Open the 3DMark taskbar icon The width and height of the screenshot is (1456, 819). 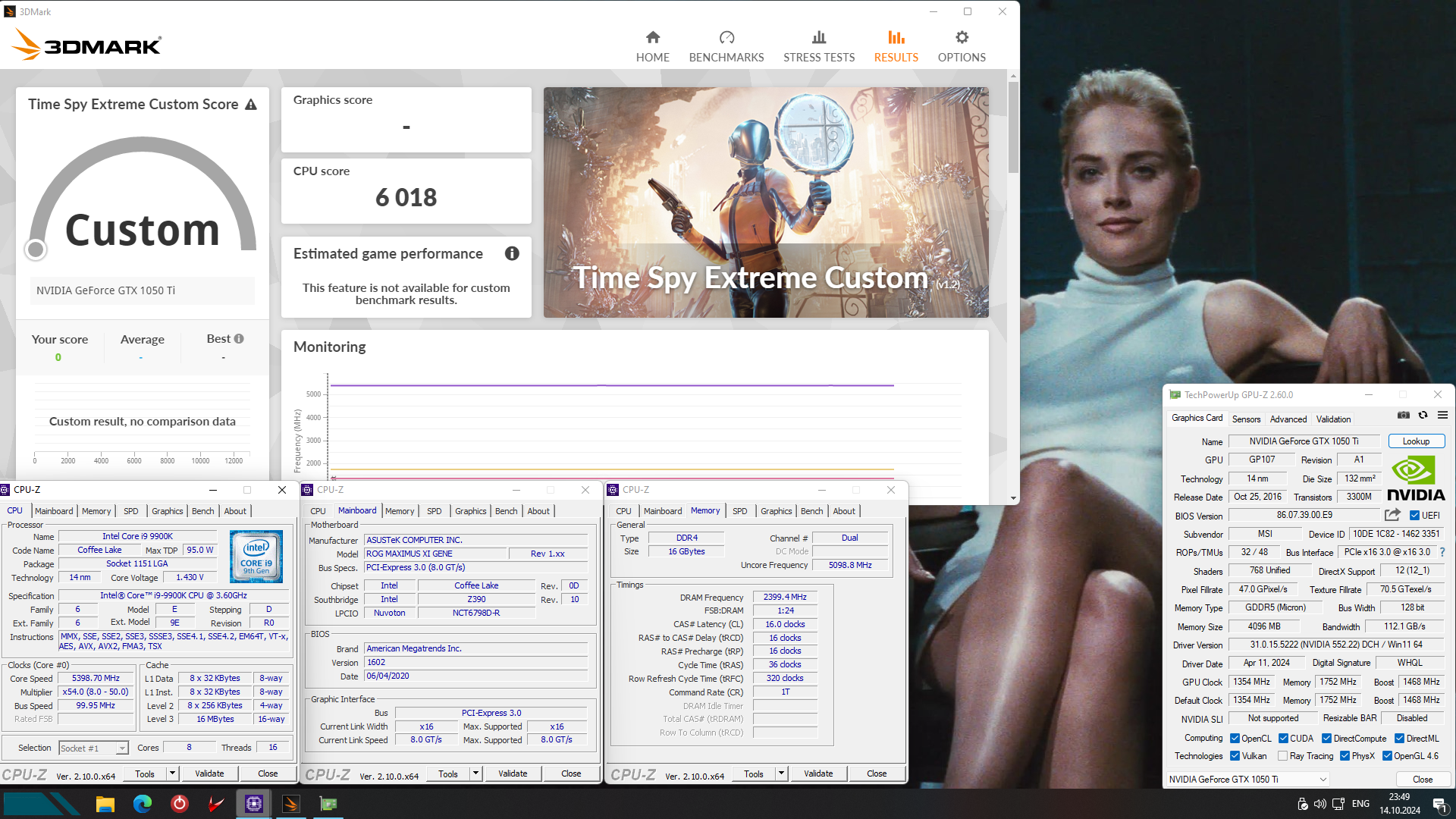click(290, 804)
